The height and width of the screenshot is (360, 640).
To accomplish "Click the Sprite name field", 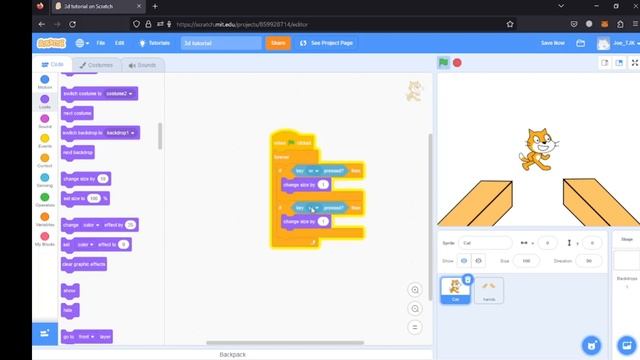I will (x=485, y=243).
